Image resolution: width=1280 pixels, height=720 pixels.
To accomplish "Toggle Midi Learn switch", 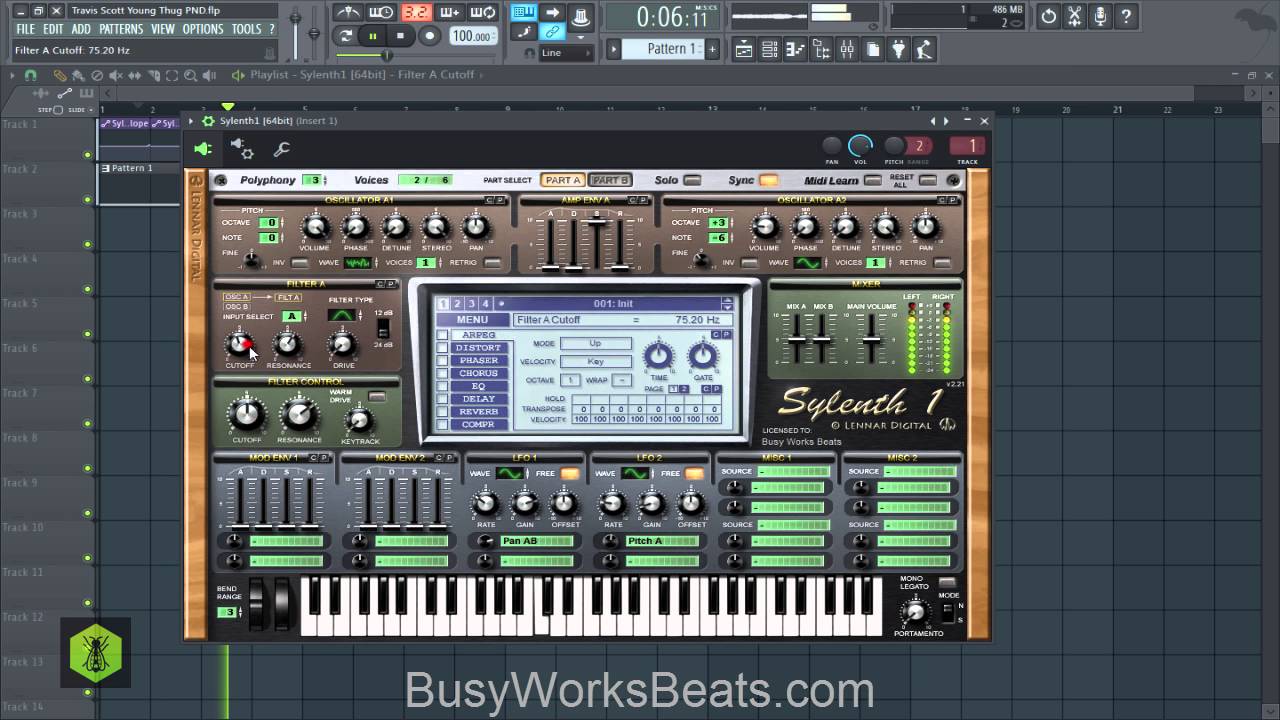I will point(873,180).
